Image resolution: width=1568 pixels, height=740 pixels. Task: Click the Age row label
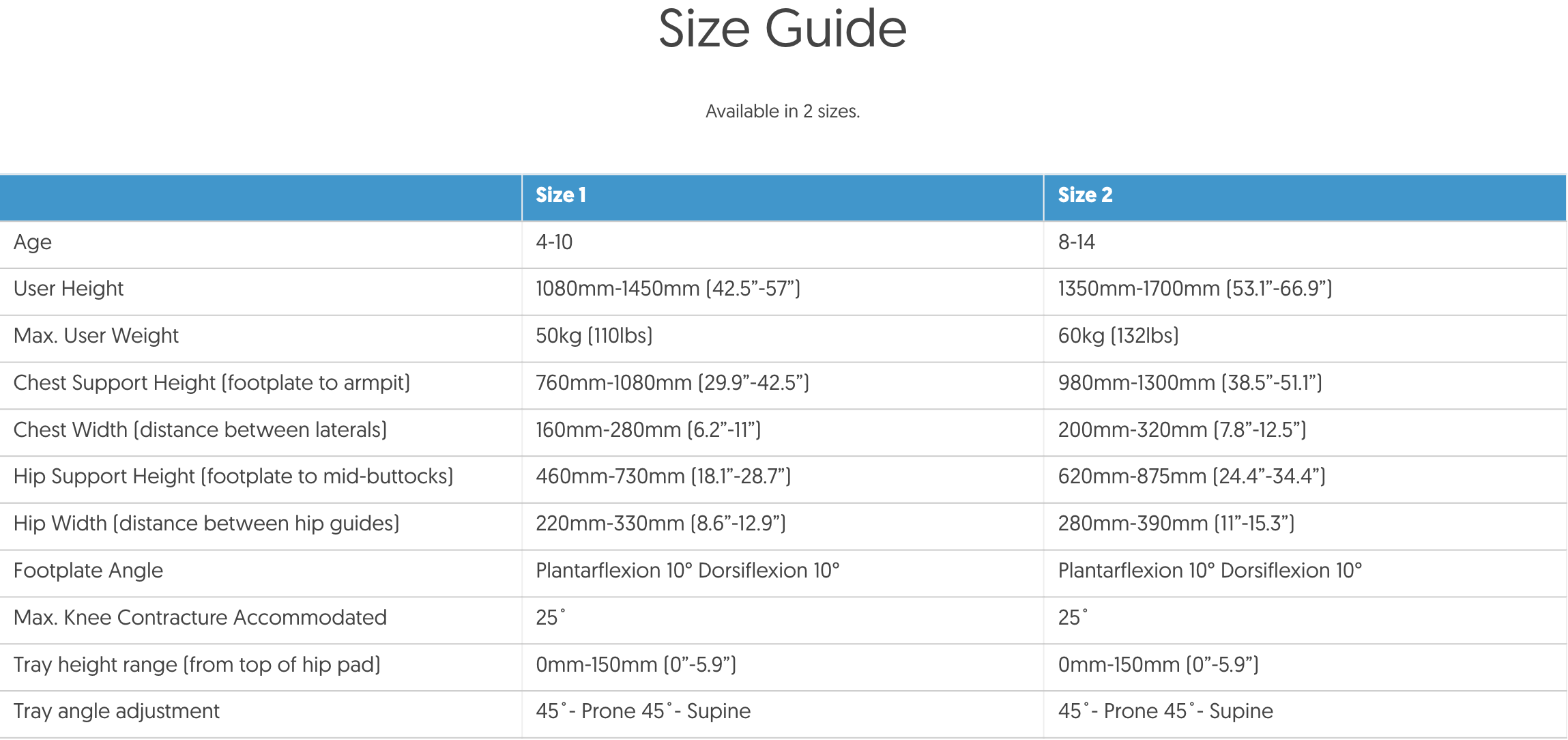(x=33, y=242)
